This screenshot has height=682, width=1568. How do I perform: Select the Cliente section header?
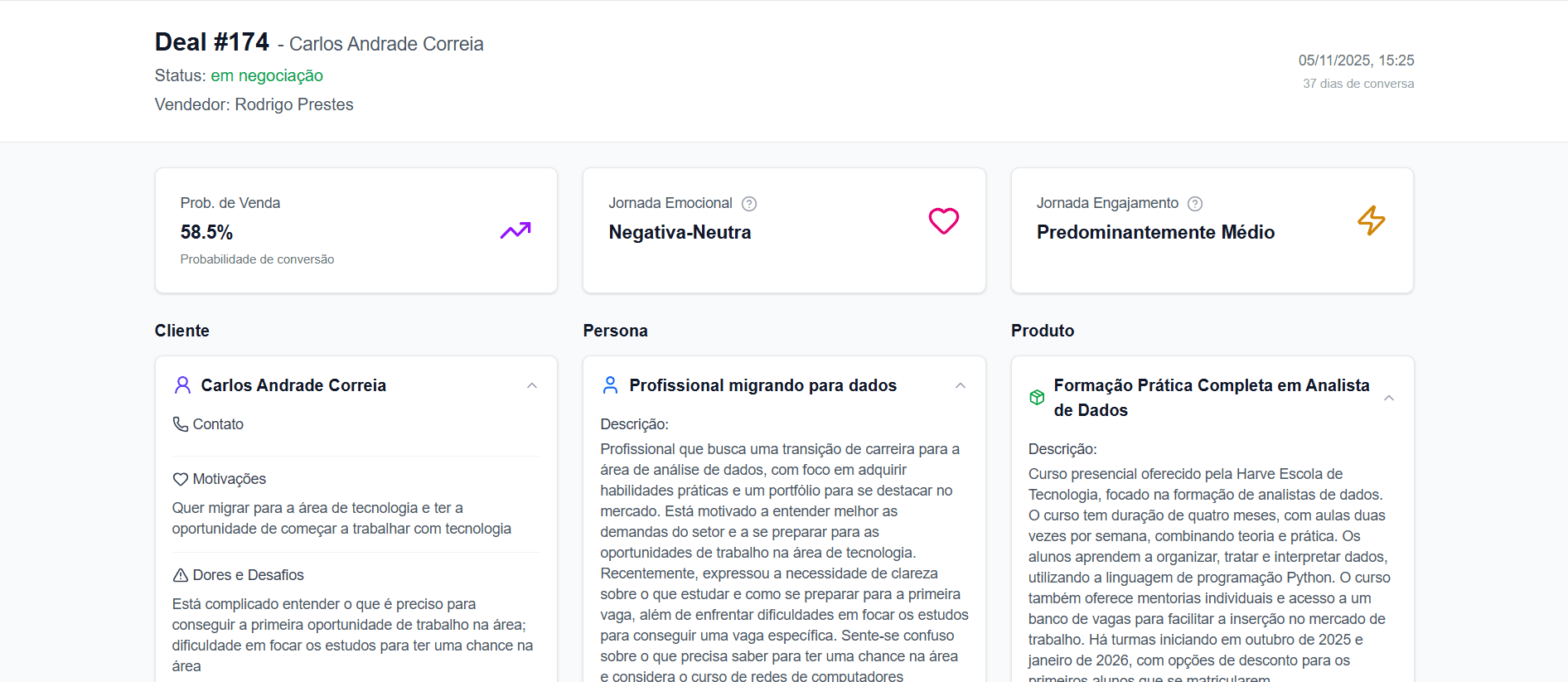[182, 330]
